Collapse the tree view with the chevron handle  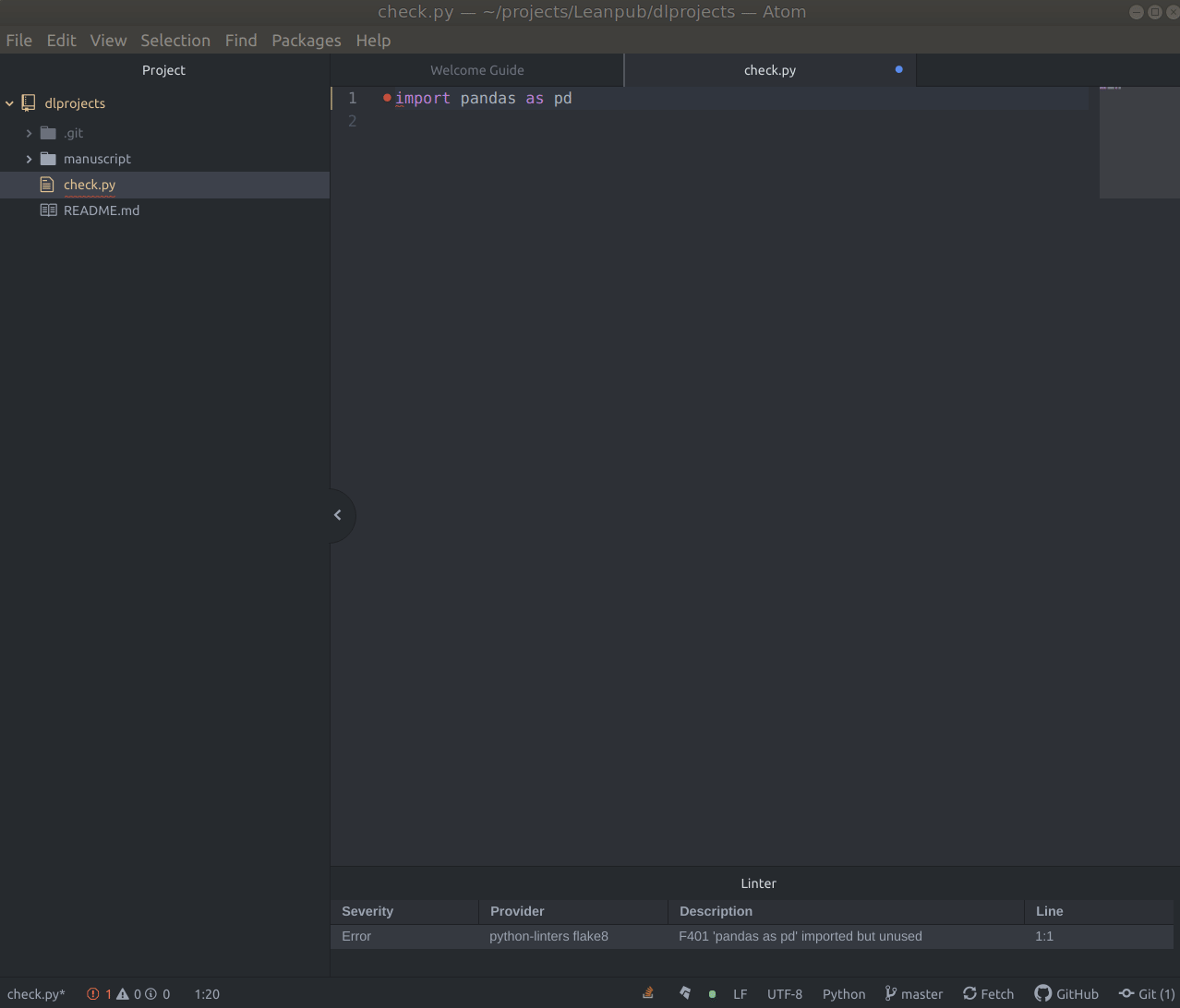coord(338,515)
